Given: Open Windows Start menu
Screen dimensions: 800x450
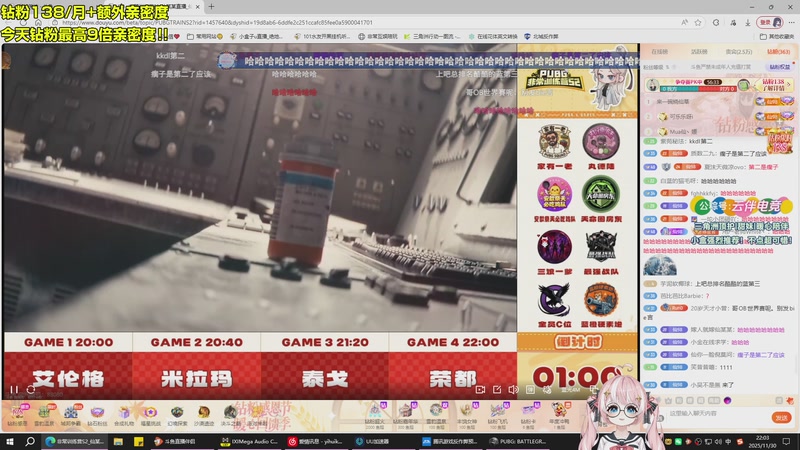Looking at the screenshot, I should 10,441.
